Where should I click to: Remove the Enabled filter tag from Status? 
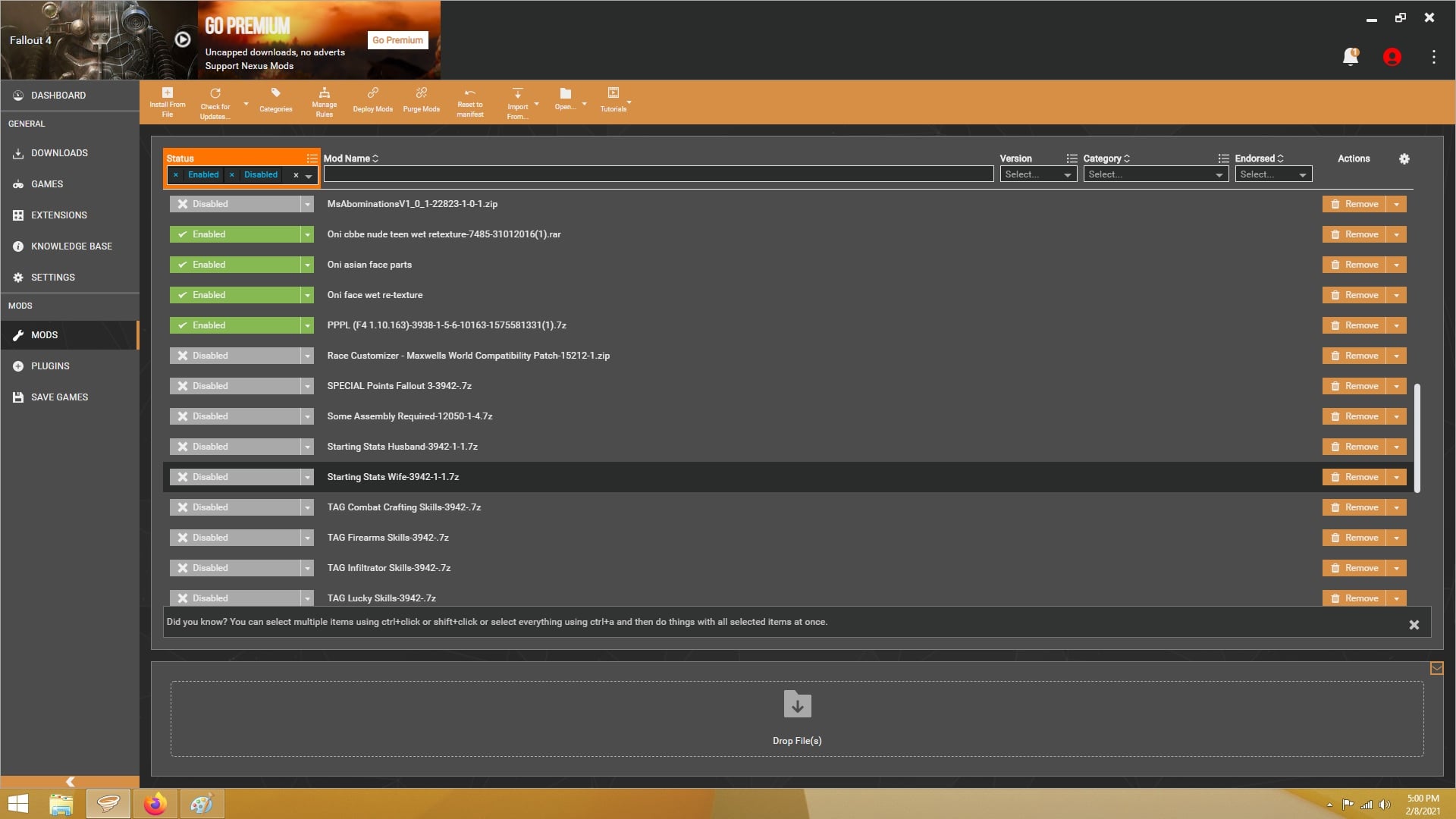(x=176, y=175)
